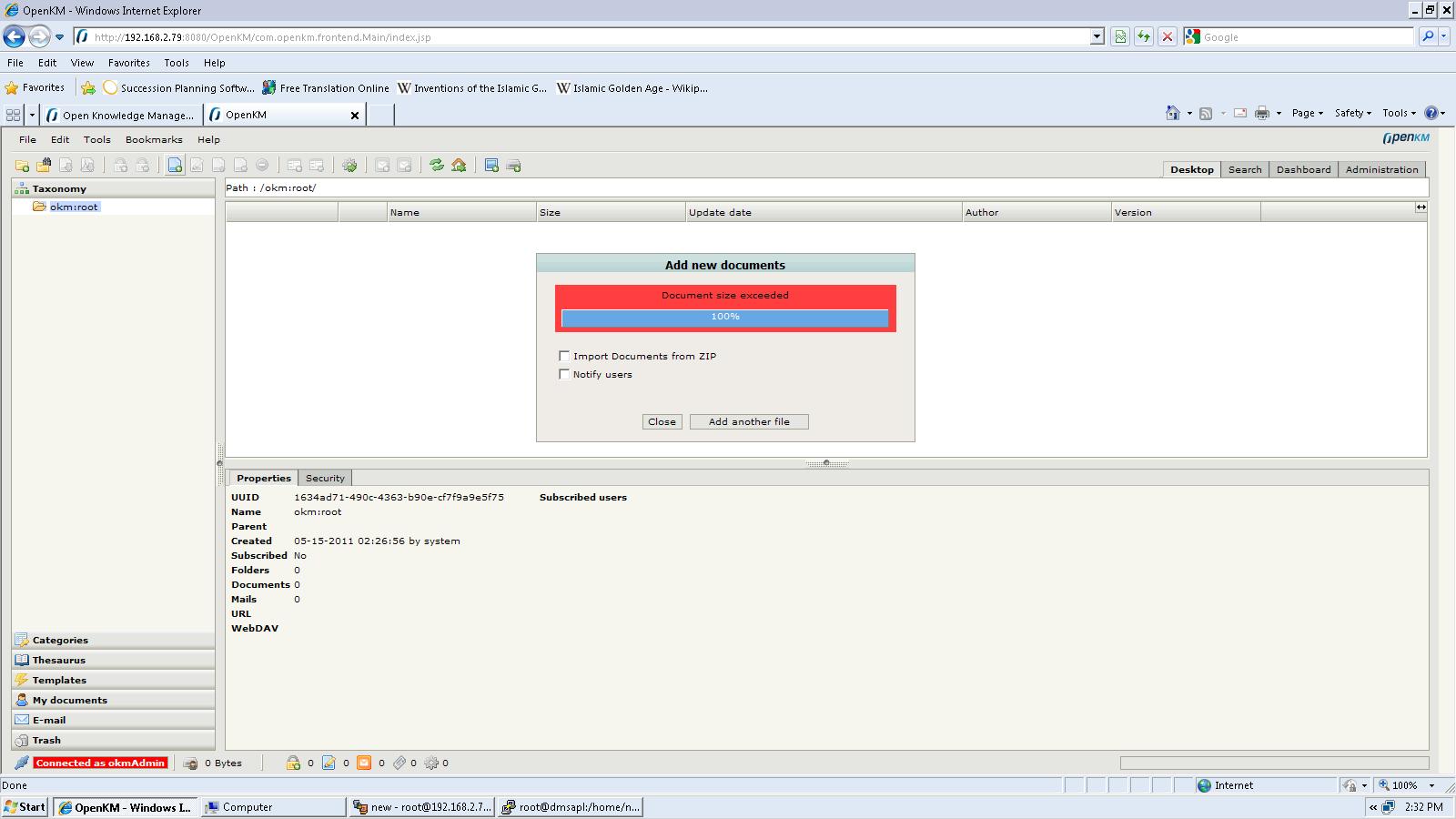1456x819 pixels.
Task: Click the 100% upload progress bar
Action: pos(724,317)
